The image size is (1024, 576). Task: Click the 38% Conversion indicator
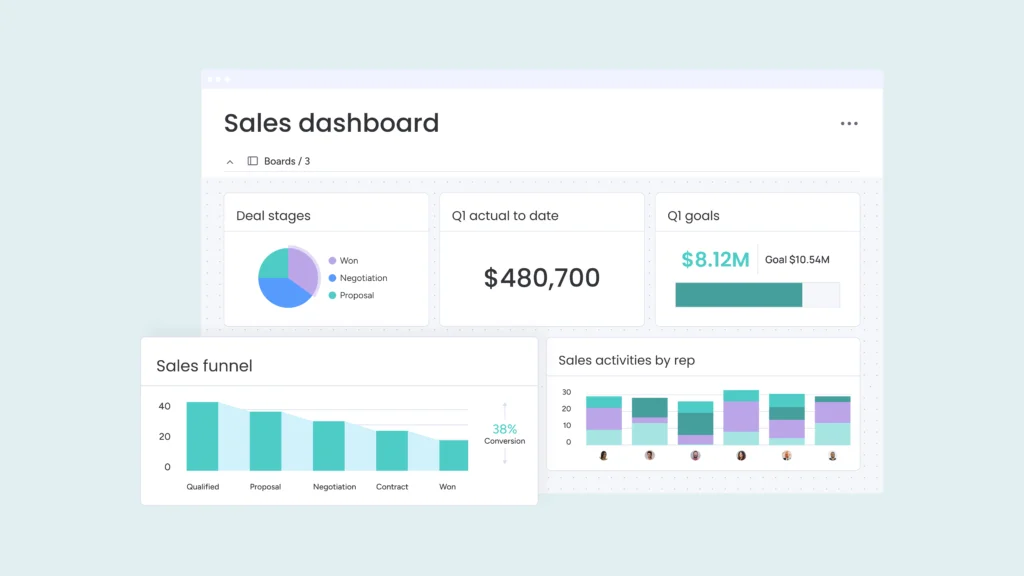[504, 434]
